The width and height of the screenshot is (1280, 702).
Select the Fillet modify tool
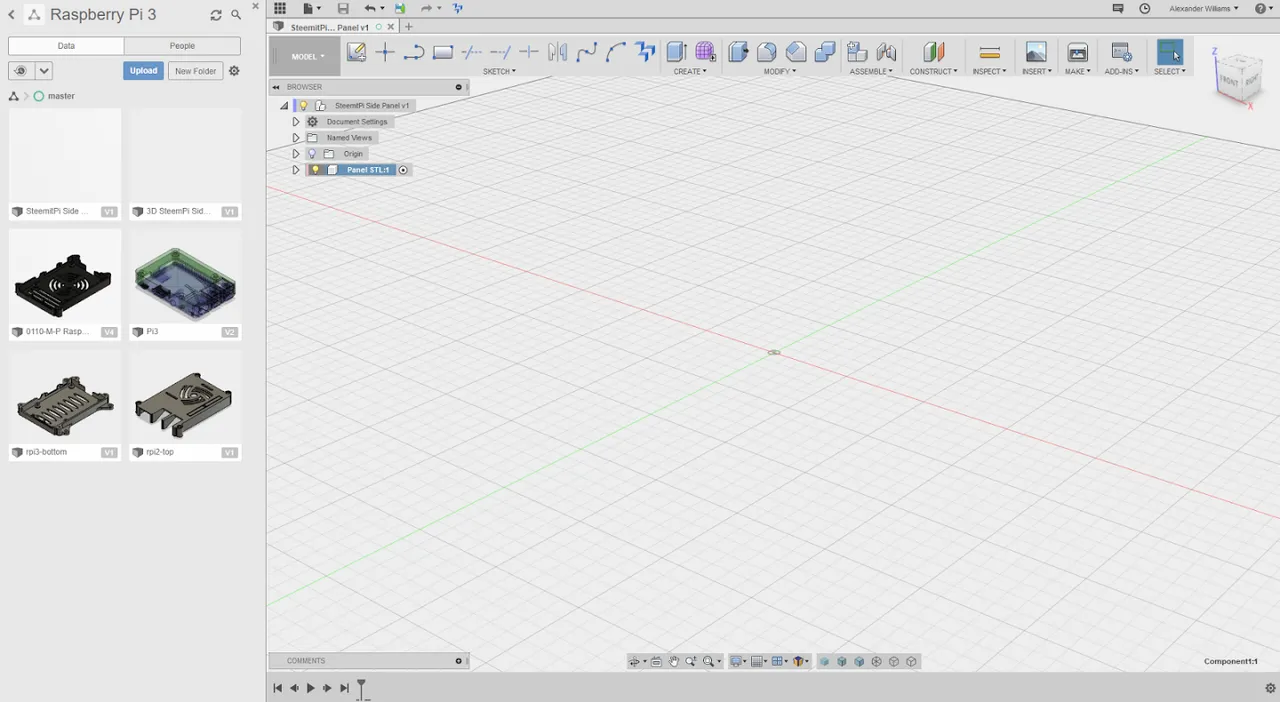coord(767,52)
